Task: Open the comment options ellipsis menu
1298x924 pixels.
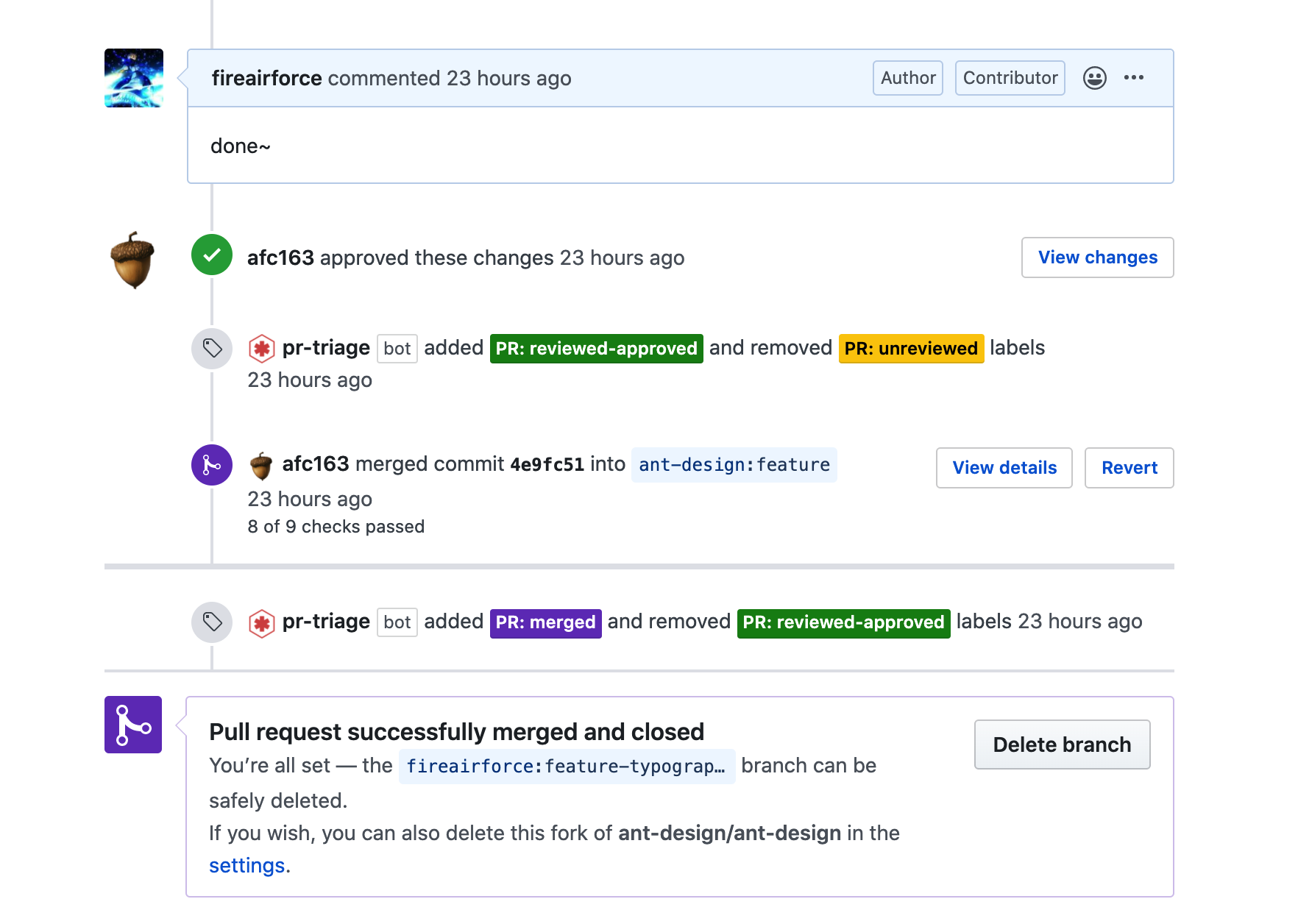Action: click(x=1133, y=78)
